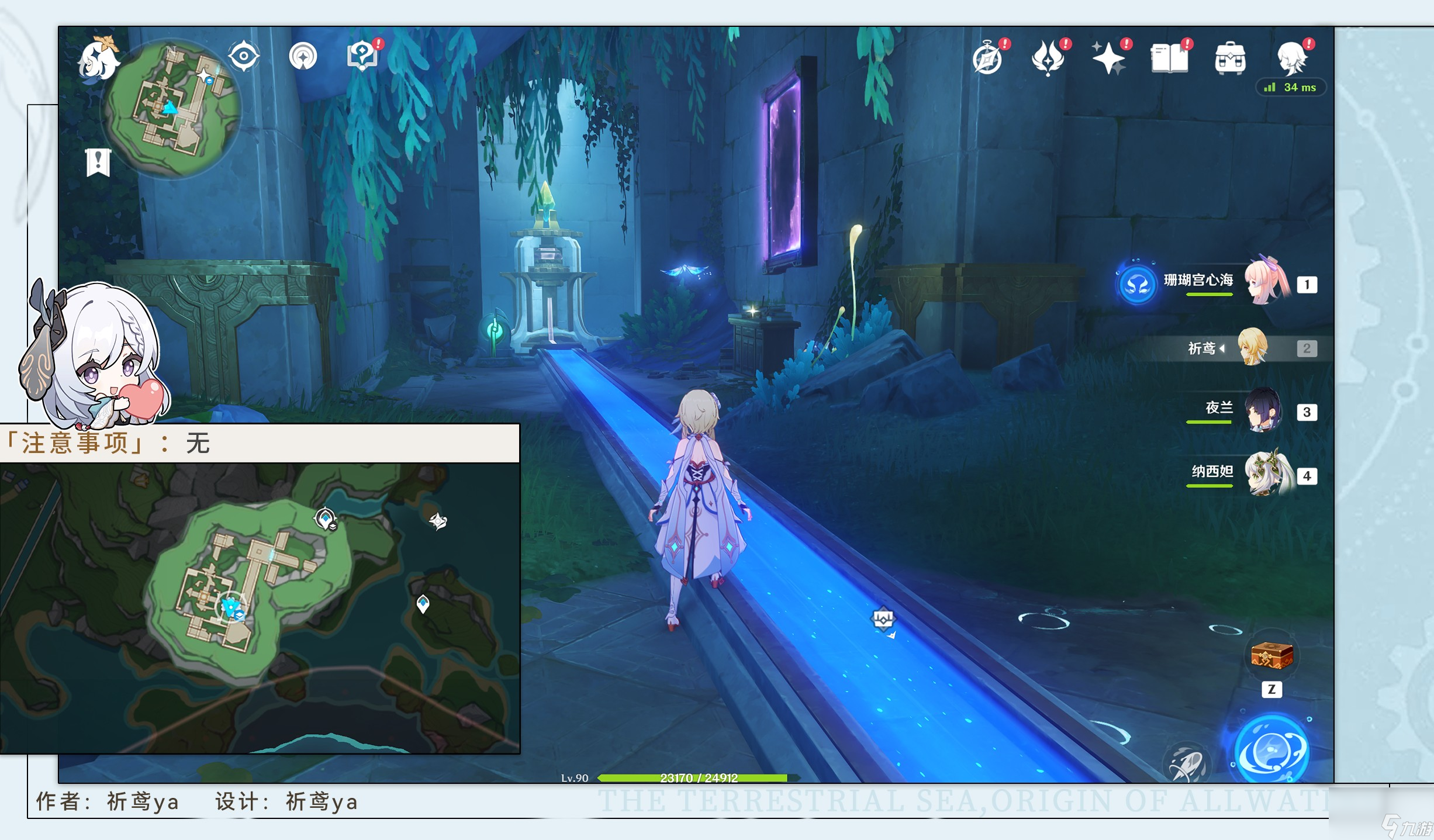Open the Wish star icon
The image size is (1434, 840).
tap(1110, 58)
